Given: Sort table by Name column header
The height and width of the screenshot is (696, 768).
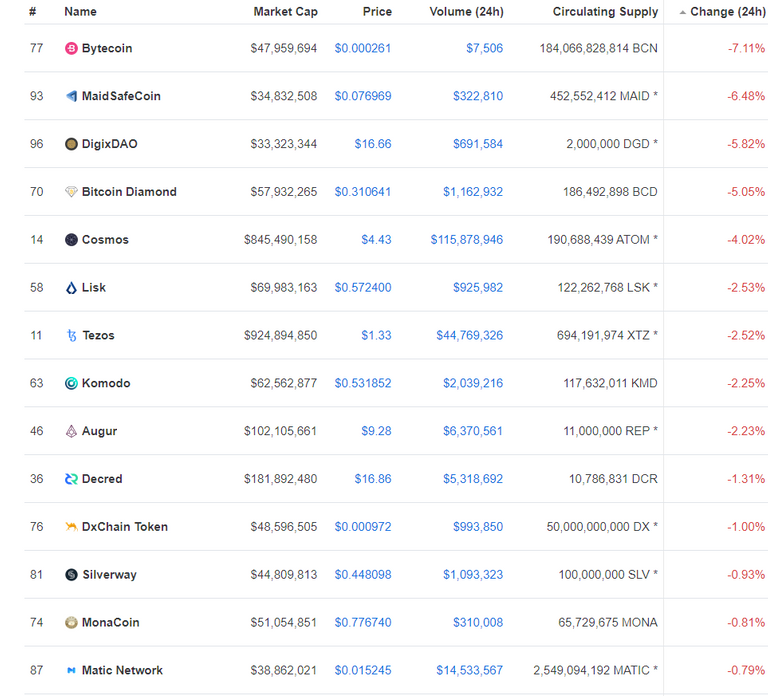Looking at the screenshot, I should (80, 12).
